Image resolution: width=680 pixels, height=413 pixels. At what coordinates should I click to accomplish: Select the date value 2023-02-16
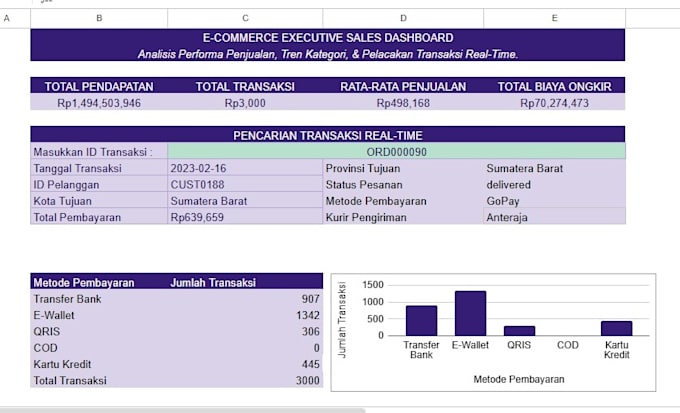[x=198, y=168]
